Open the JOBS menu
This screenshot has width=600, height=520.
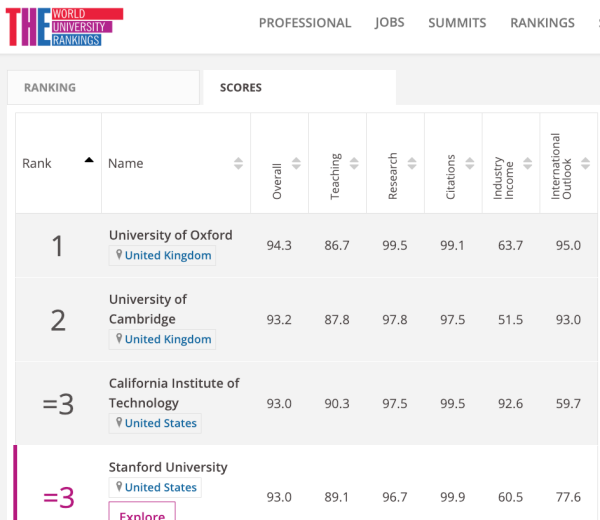[390, 23]
